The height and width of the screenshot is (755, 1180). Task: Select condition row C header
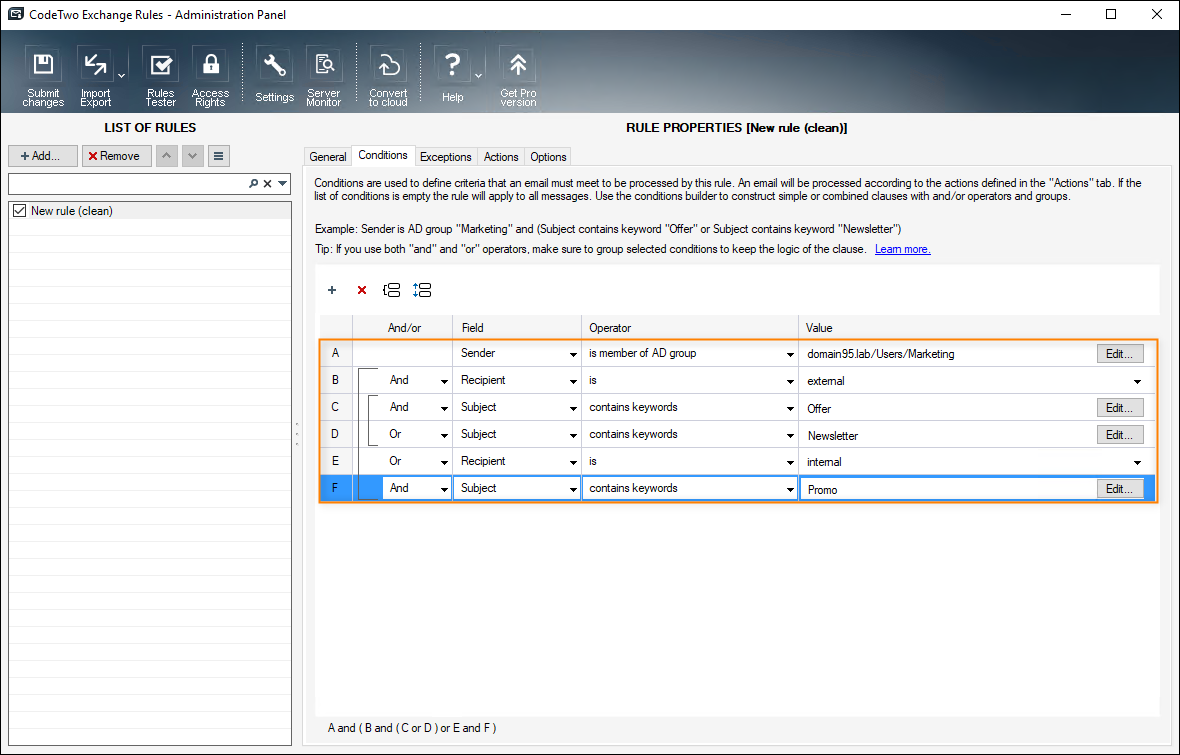[x=336, y=407]
